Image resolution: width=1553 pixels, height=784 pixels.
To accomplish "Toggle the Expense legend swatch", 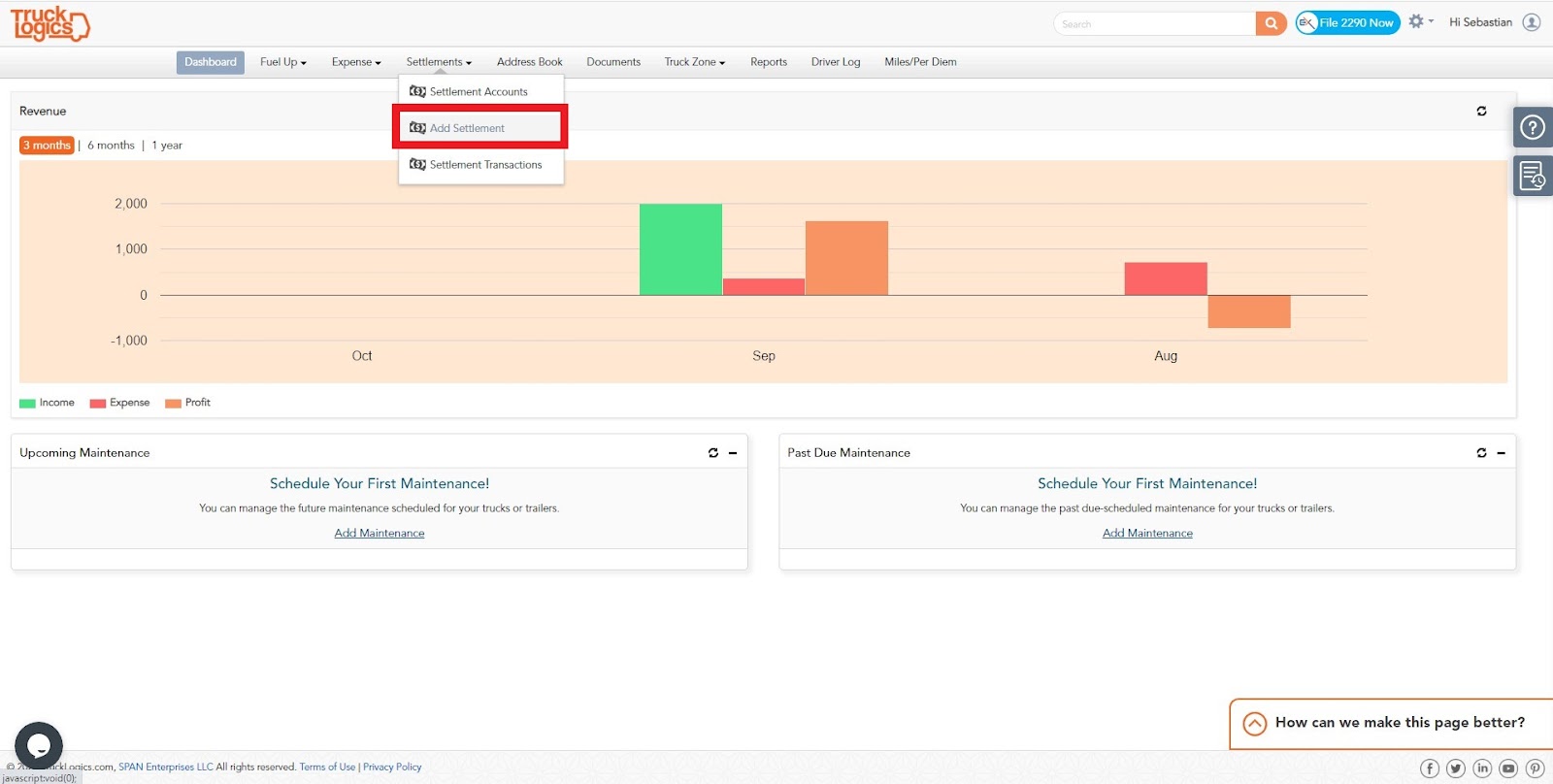I will [97, 404].
